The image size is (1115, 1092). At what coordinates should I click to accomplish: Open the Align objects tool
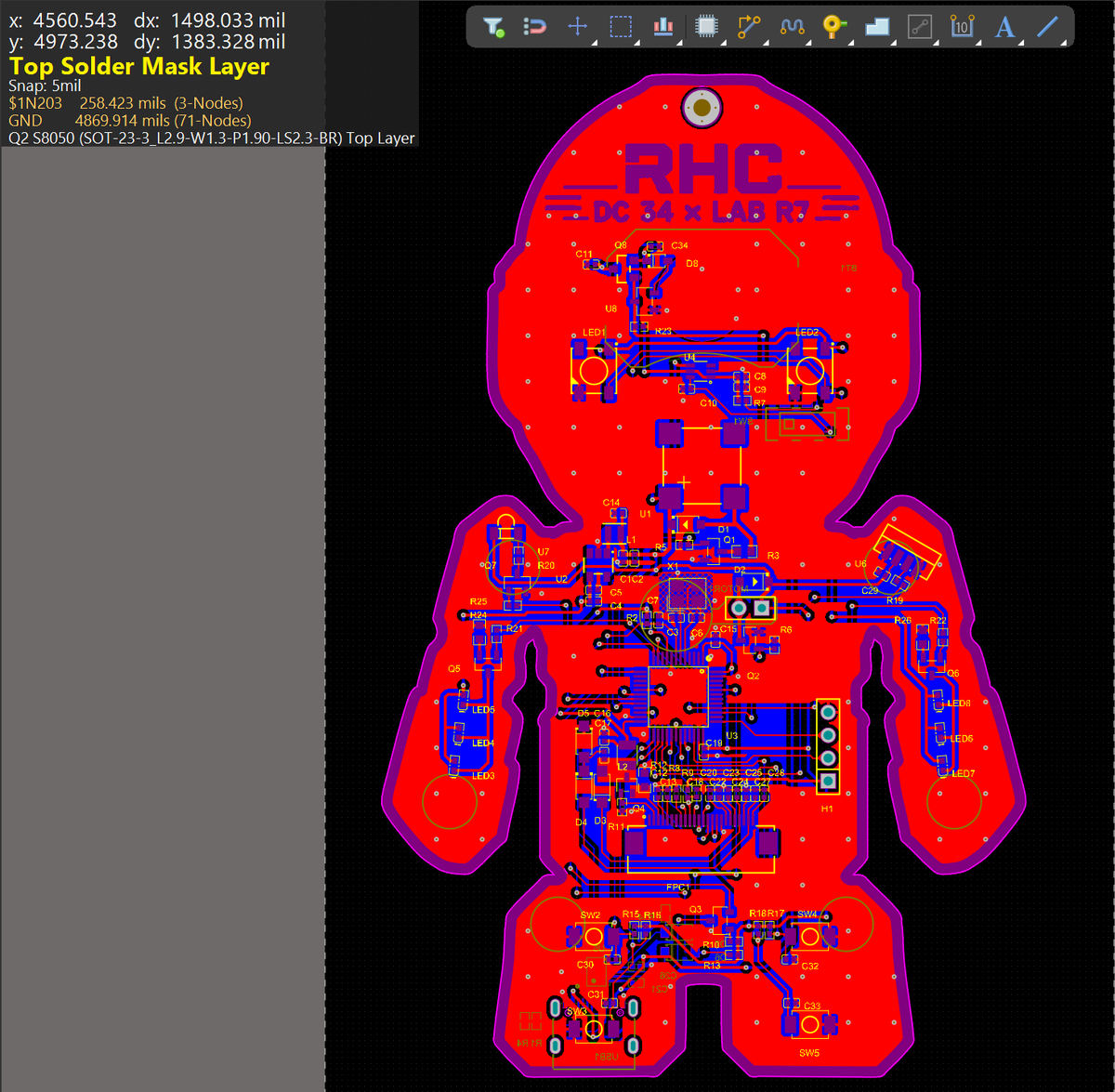[x=663, y=26]
